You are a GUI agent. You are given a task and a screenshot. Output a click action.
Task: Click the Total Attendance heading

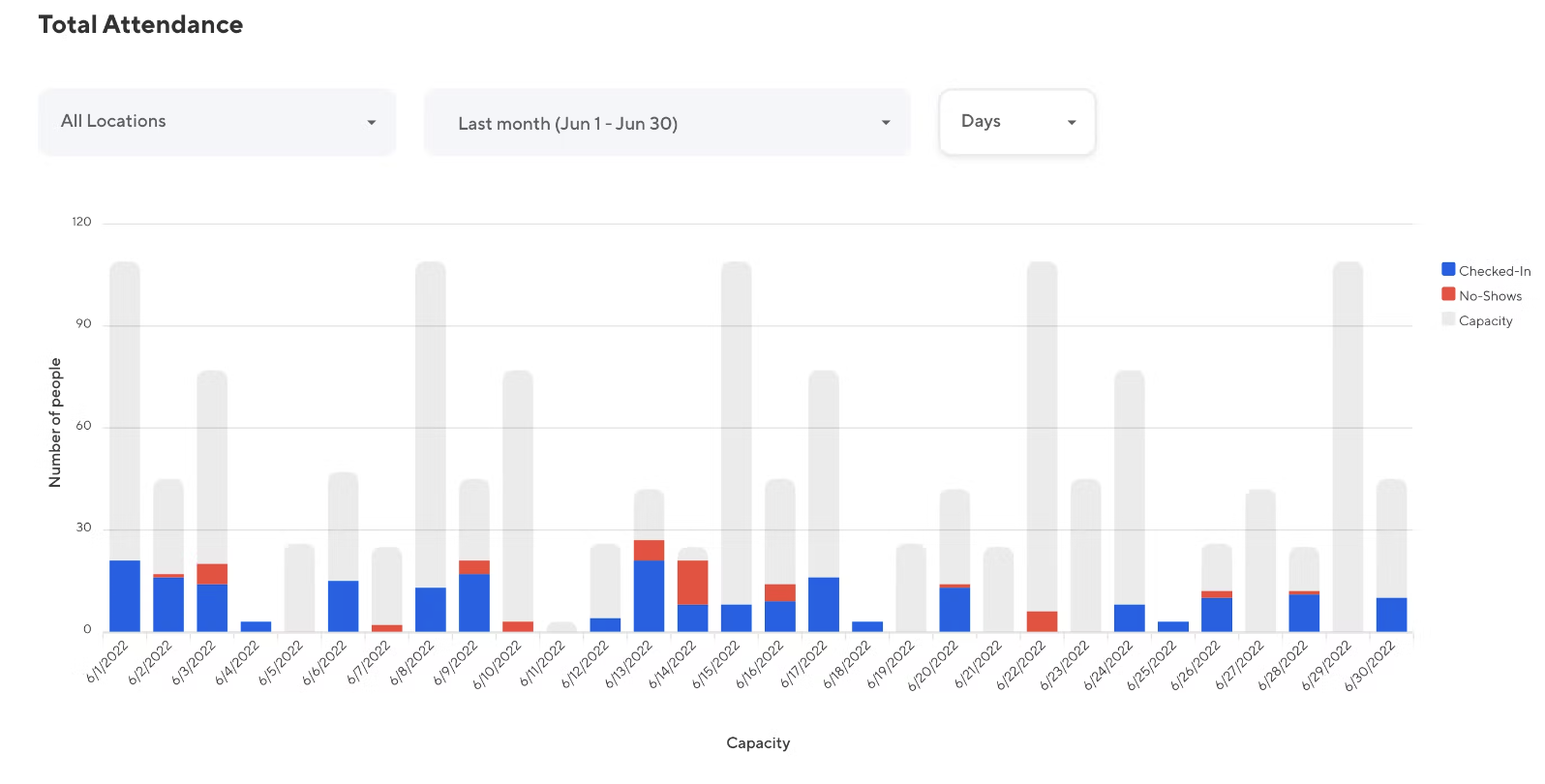point(140,25)
